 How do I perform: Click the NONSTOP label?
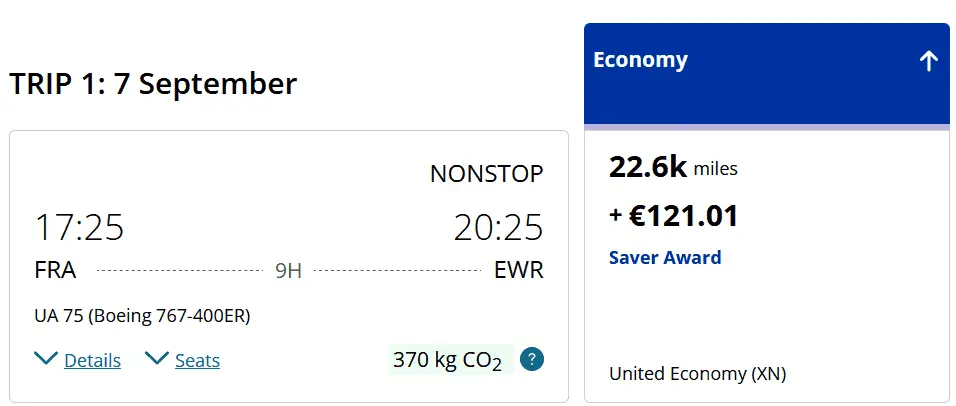coord(486,174)
